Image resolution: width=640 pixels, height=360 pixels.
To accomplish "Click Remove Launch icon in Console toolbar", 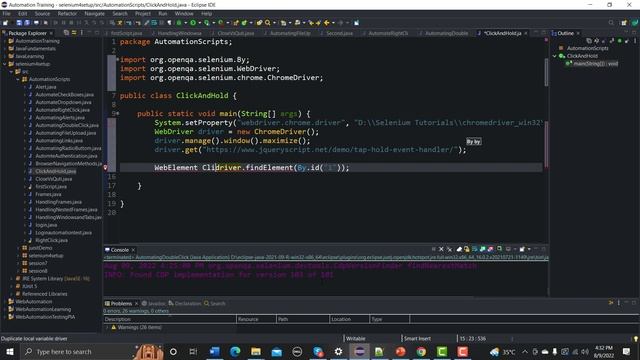I will 441,249.
